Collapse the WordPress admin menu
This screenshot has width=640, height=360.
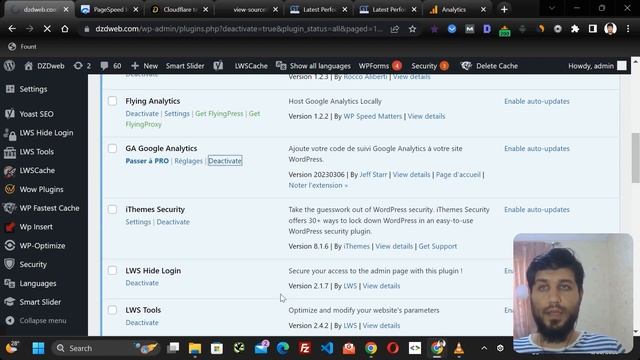[x=36, y=320]
